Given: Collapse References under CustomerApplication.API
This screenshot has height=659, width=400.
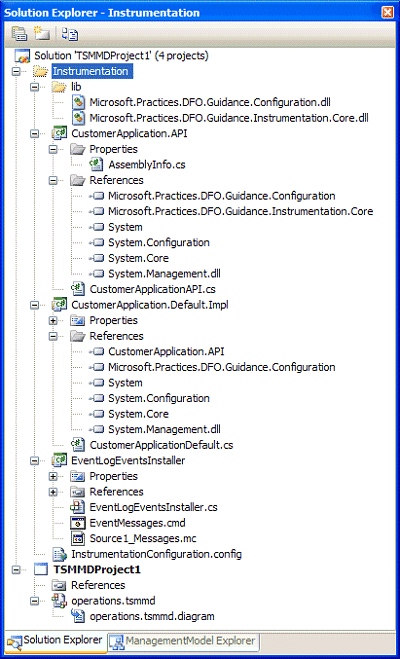Looking at the screenshot, I should point(53,181).
